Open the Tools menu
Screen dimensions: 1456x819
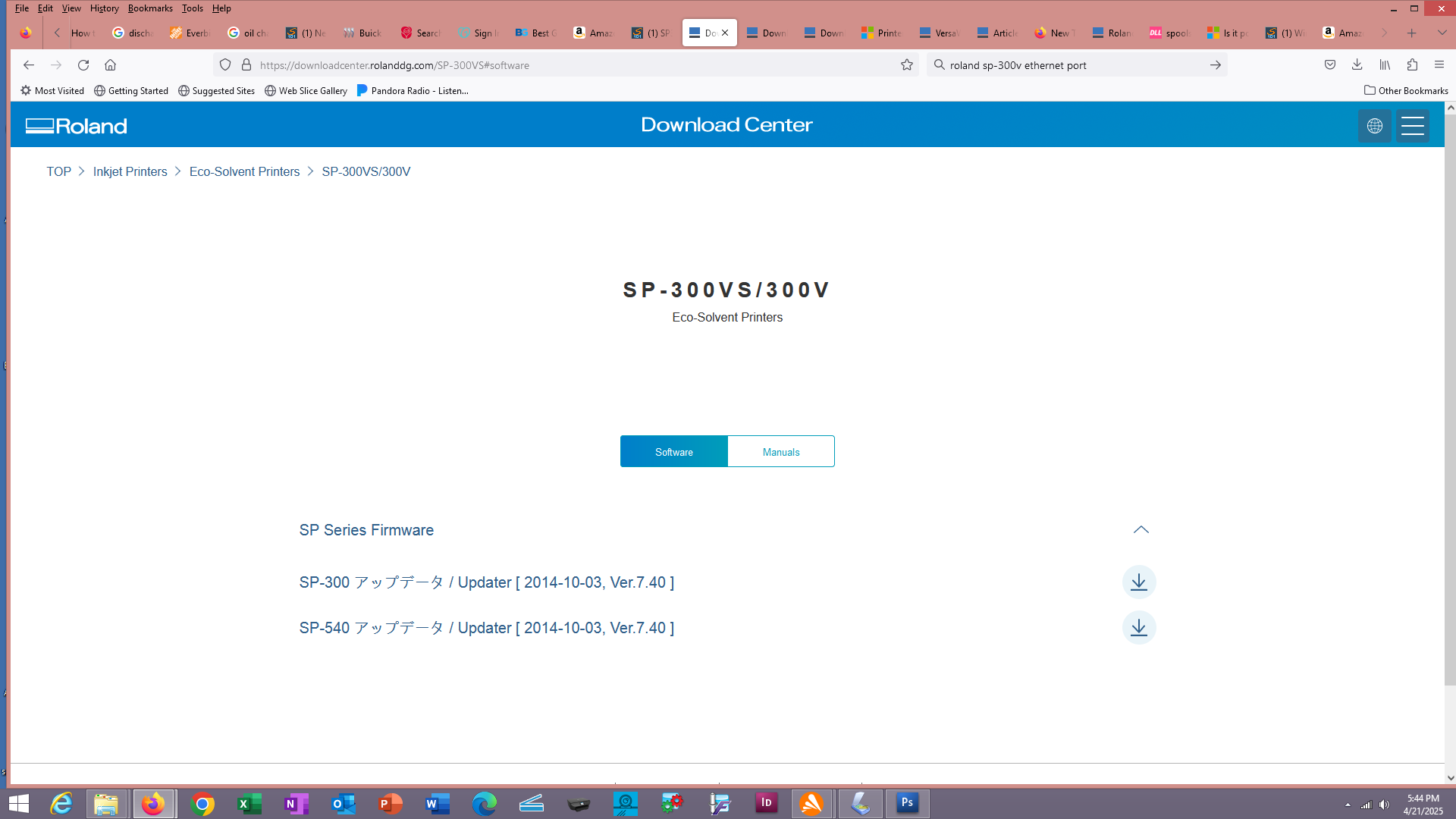(192, 8)
